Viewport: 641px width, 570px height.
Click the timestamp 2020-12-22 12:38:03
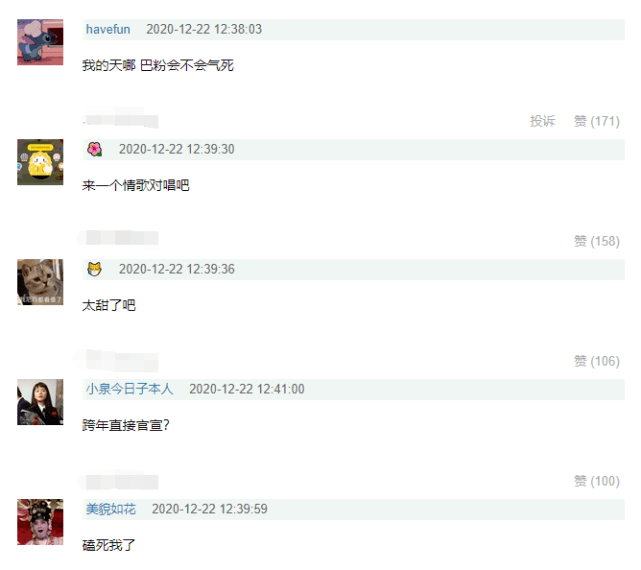[204, 29]
